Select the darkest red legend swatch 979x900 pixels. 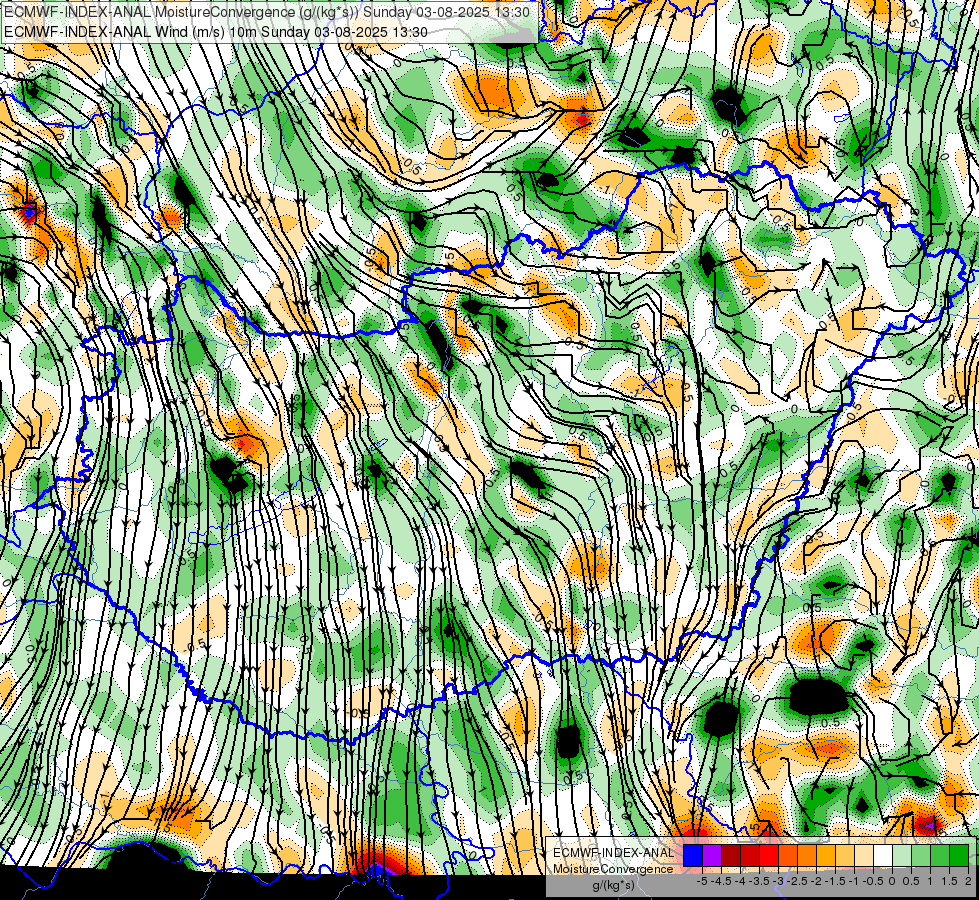pyautogui.click(x=731, y=856)
